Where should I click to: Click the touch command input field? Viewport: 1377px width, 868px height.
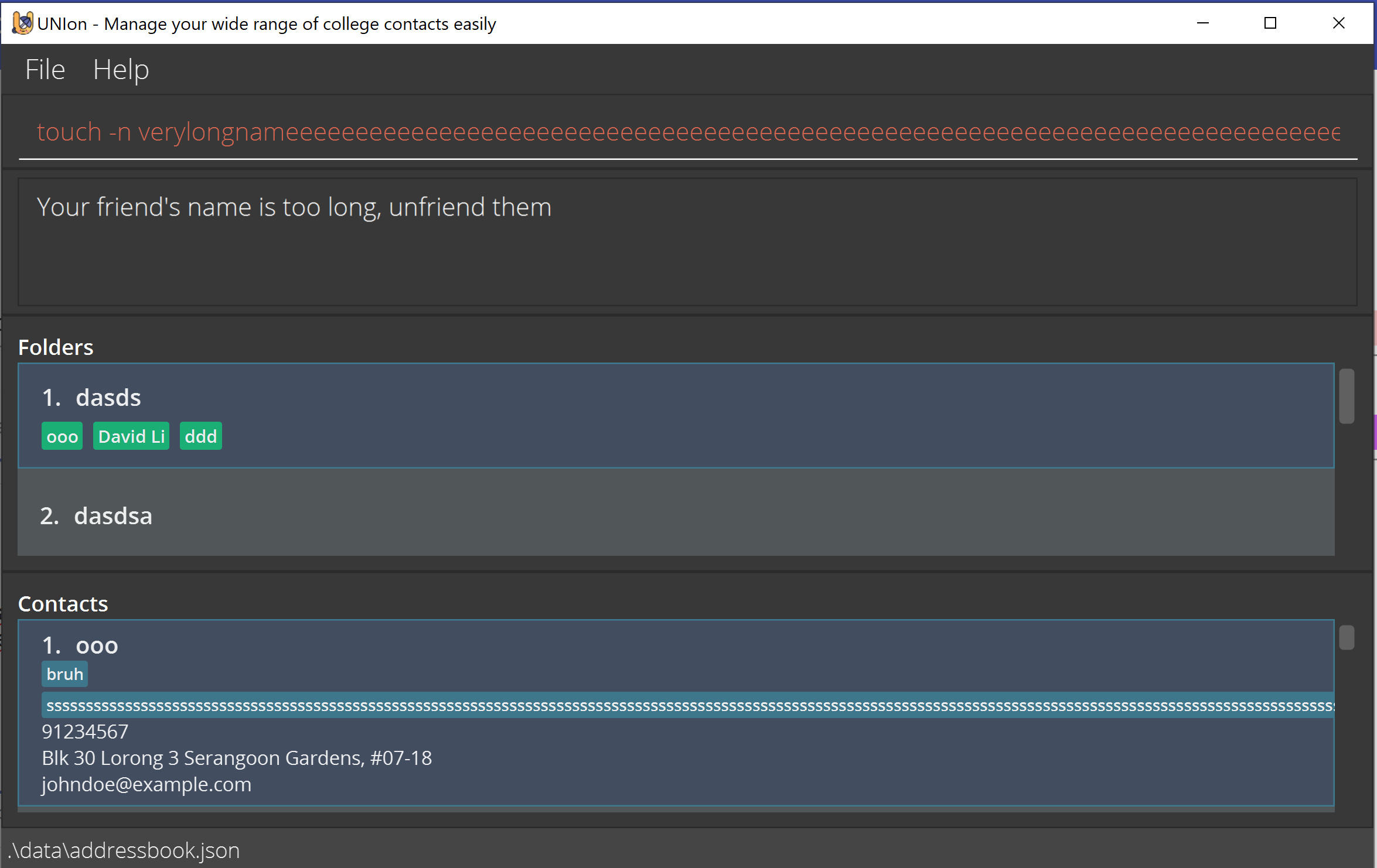point(687,132)
